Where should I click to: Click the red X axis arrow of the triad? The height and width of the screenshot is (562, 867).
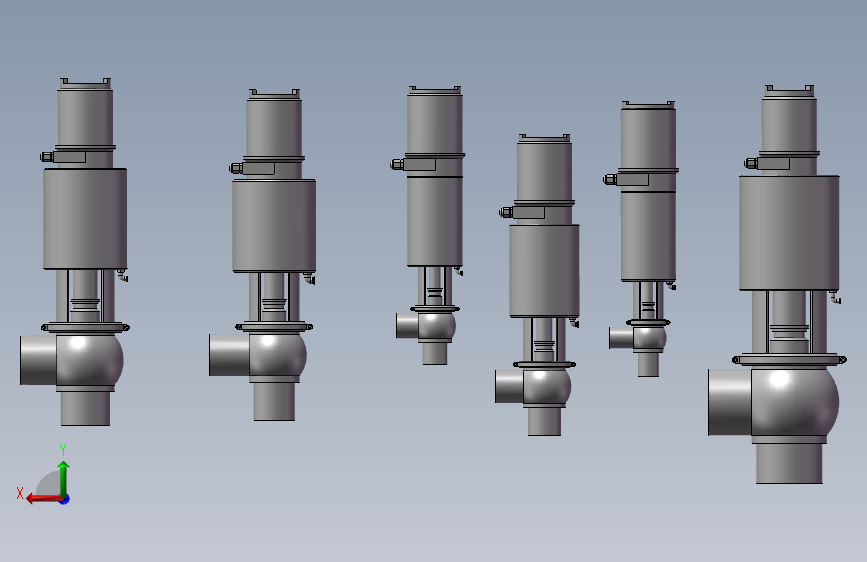click(x=44, y=499)
